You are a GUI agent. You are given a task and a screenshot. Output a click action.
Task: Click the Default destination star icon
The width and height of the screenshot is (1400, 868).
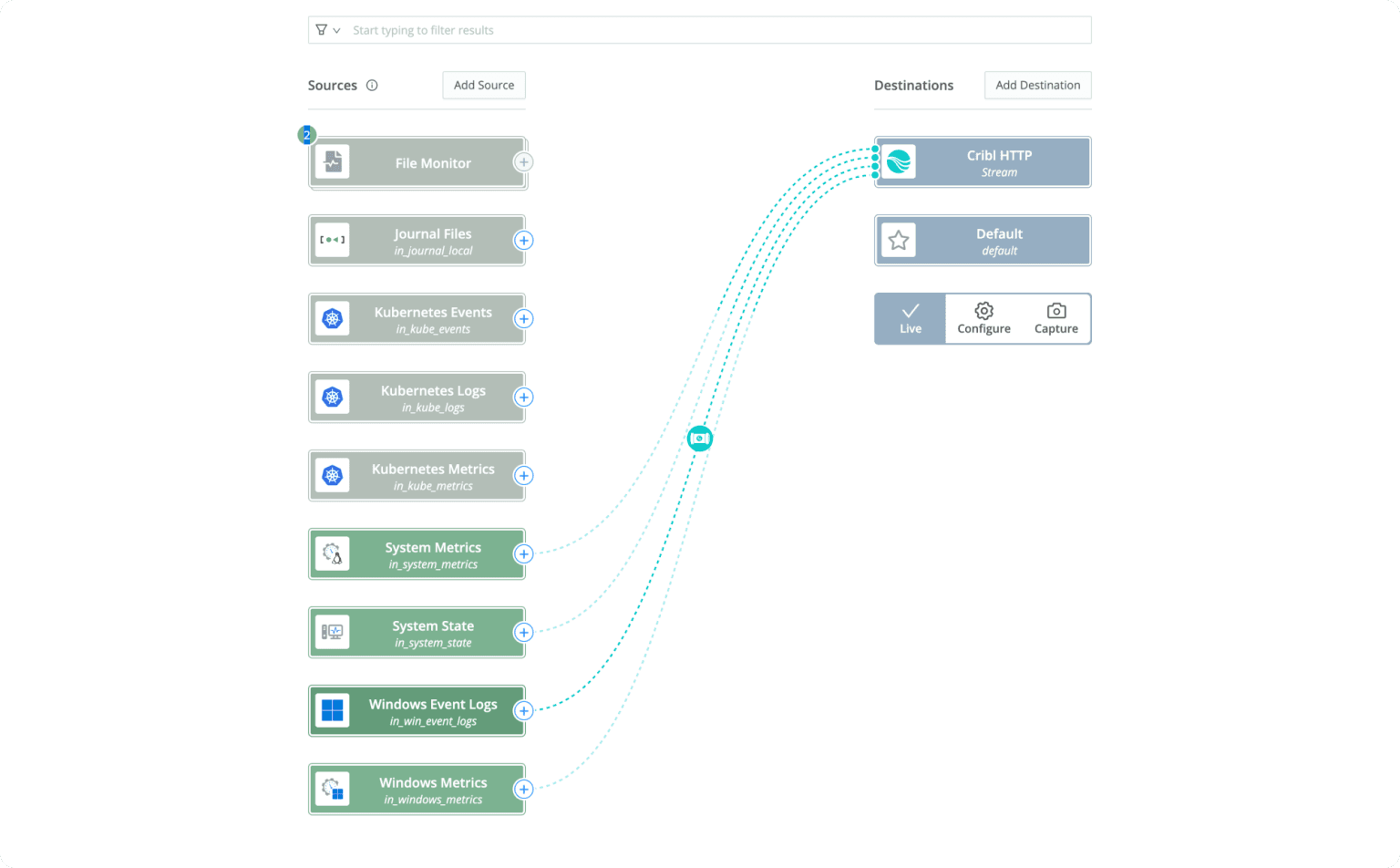899,241
